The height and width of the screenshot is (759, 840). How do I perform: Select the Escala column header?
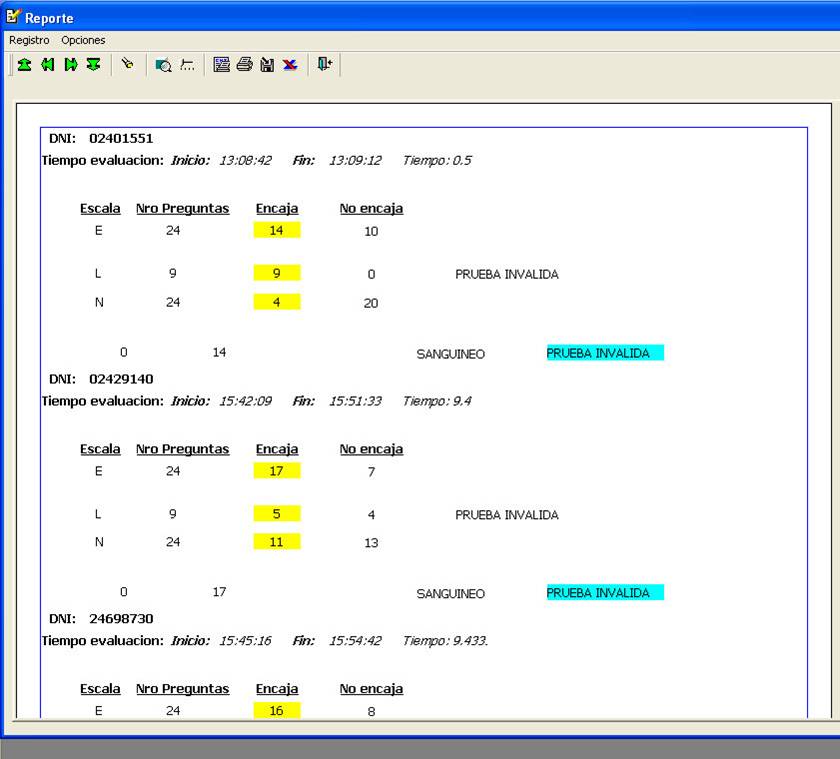[x=100, y=208]
